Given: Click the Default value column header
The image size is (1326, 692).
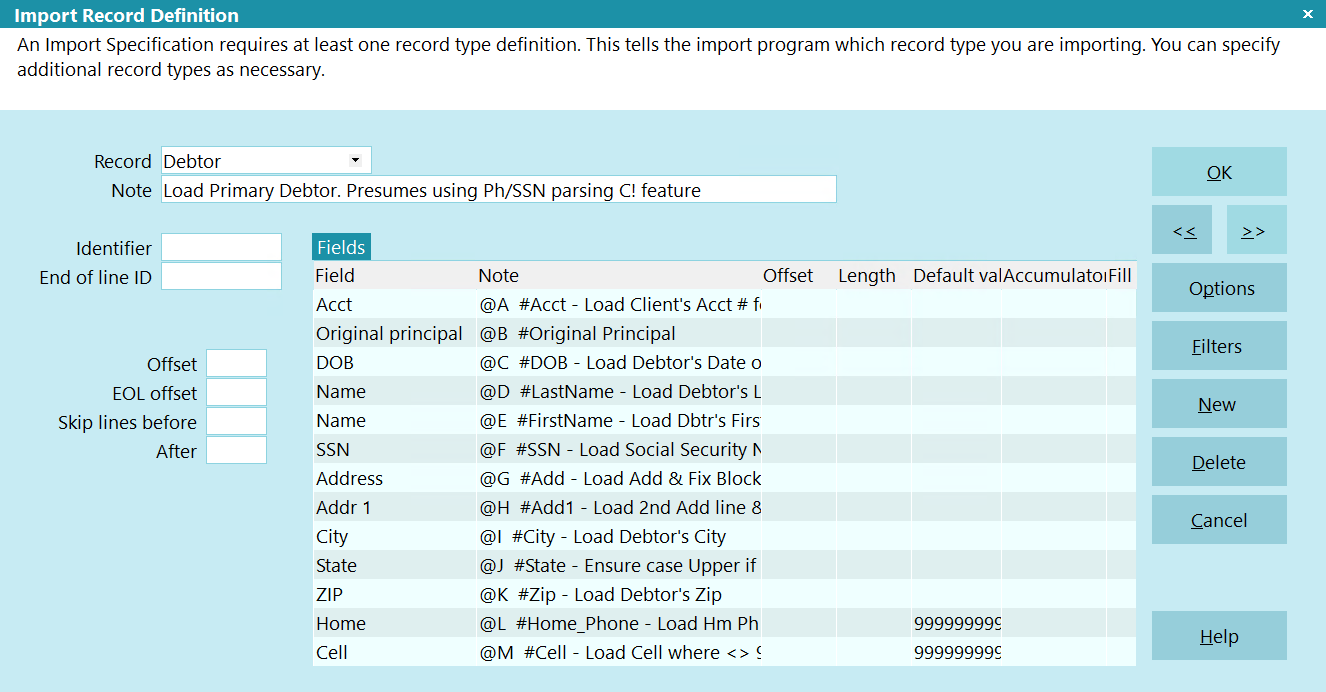Looking at the screenshot, I should (956, 275).
